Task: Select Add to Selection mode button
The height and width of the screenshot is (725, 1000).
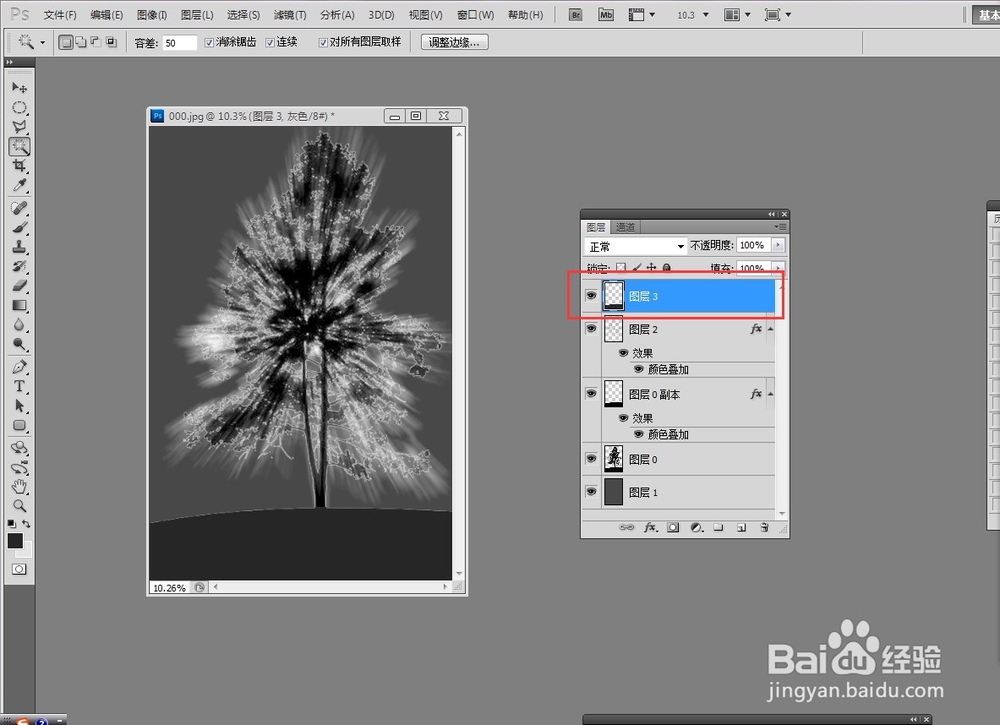Action: 80,42
